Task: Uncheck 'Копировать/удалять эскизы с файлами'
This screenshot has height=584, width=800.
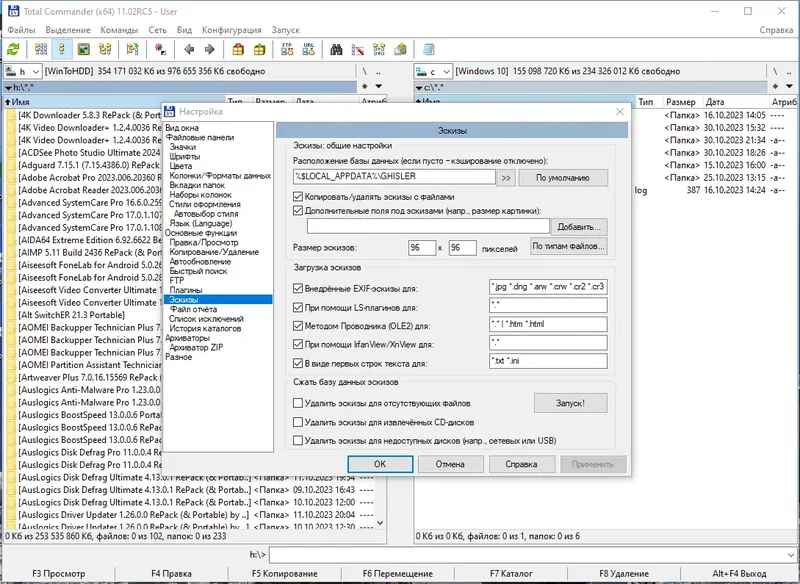Action: pyautogui.click(x=298, y=197)
